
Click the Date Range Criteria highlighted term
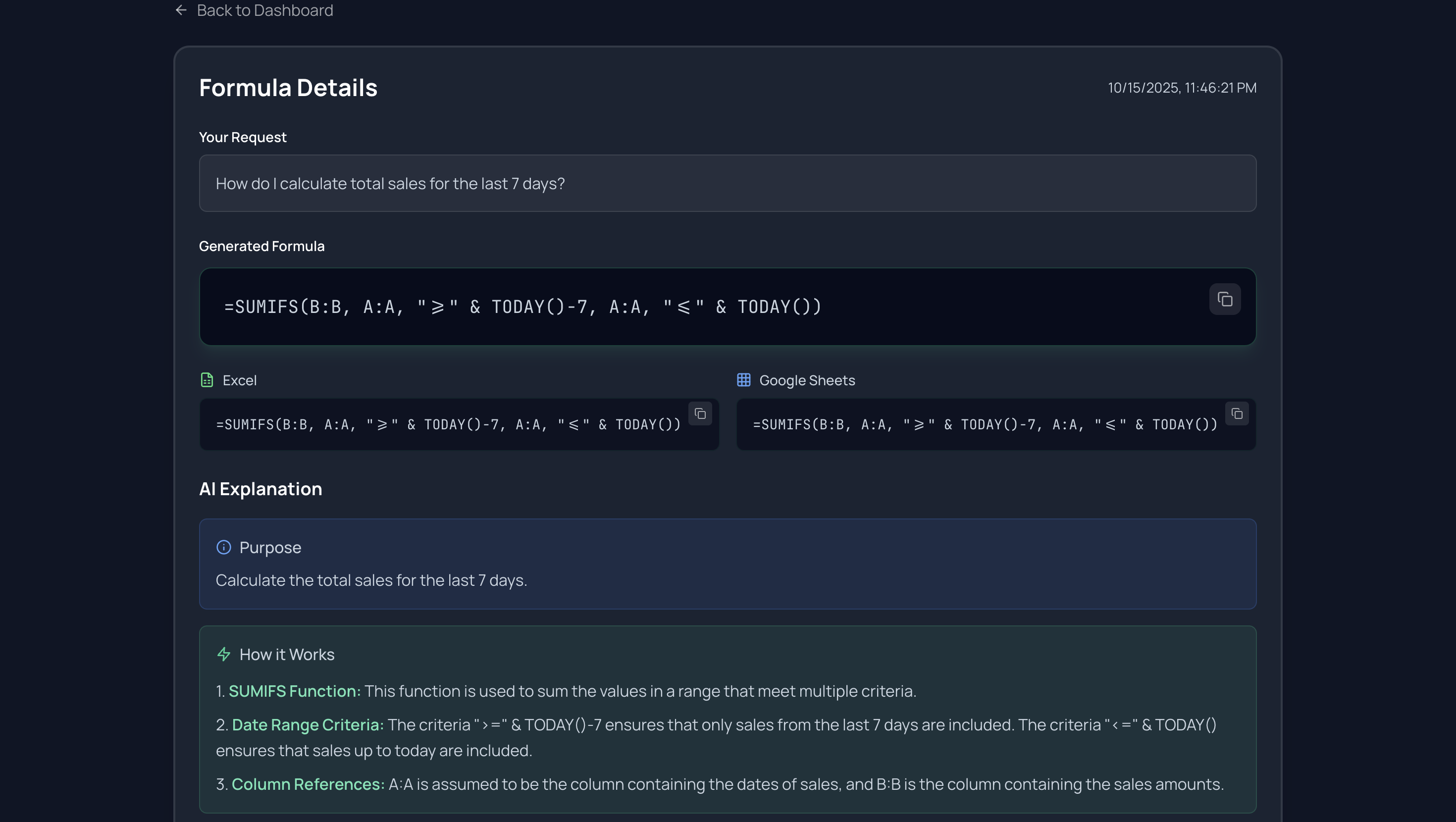click(x=308, y=725)
